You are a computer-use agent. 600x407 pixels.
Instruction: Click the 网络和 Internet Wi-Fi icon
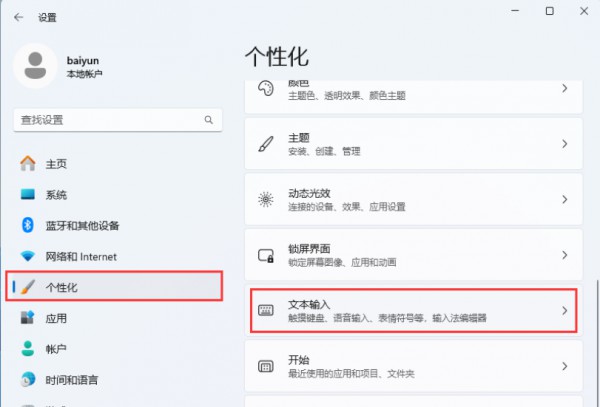27,256
